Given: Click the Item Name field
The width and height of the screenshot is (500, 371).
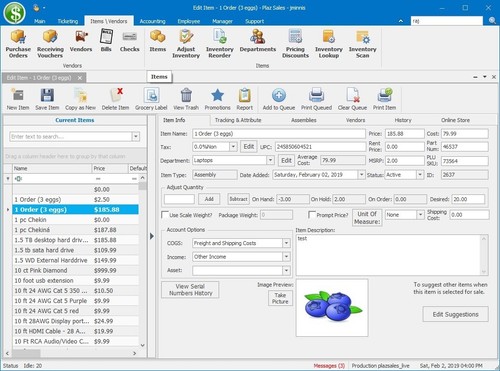Looking at the screenshot, I should (279, 134).
